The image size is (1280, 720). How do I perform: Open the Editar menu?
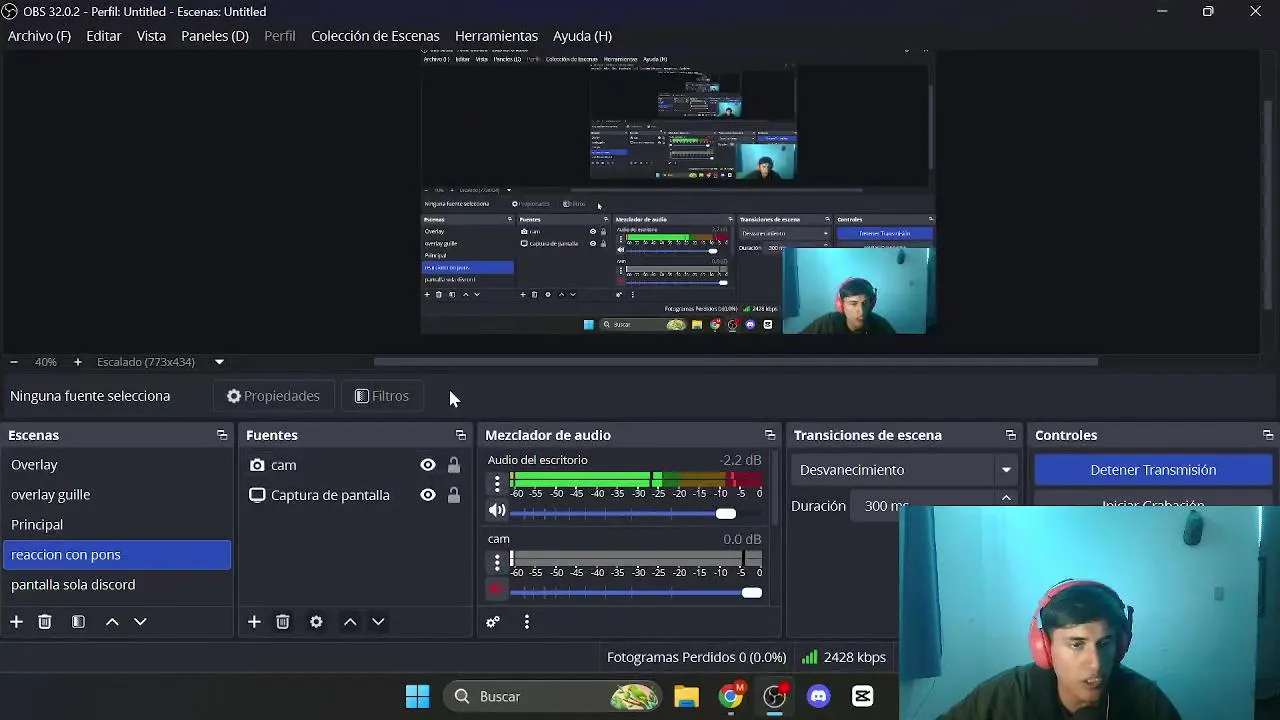point(104,36)
